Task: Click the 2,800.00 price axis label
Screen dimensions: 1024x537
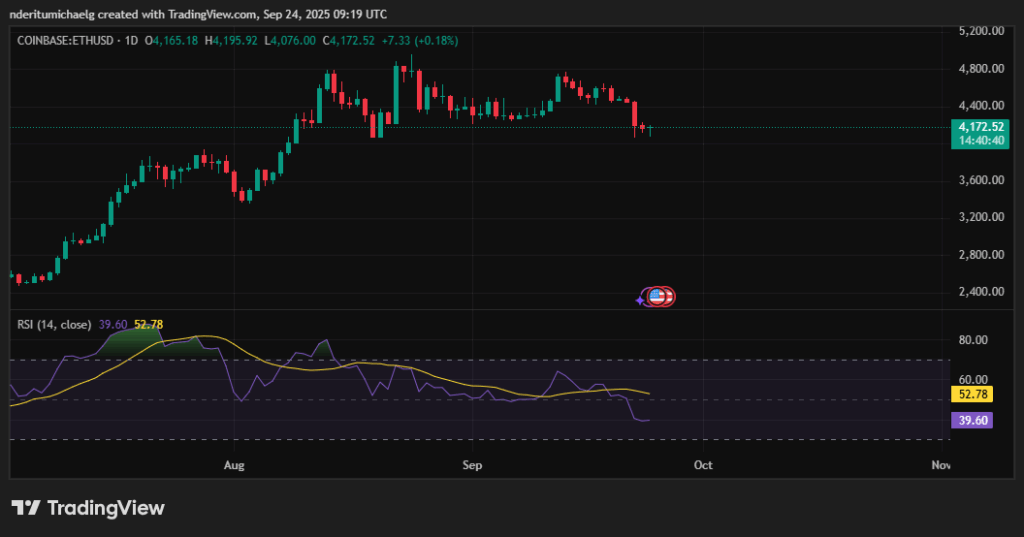Action: 981,255
